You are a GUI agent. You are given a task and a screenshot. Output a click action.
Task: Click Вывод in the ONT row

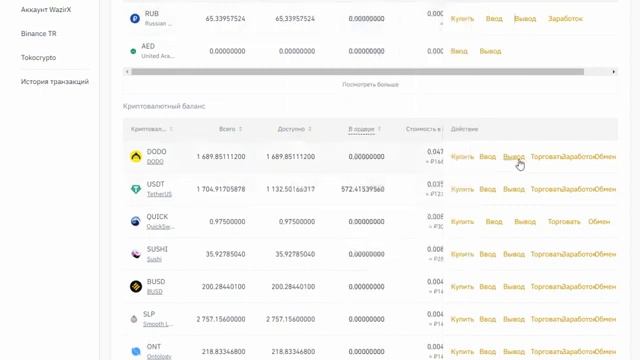pyautogui.click(x=514, y=352)
